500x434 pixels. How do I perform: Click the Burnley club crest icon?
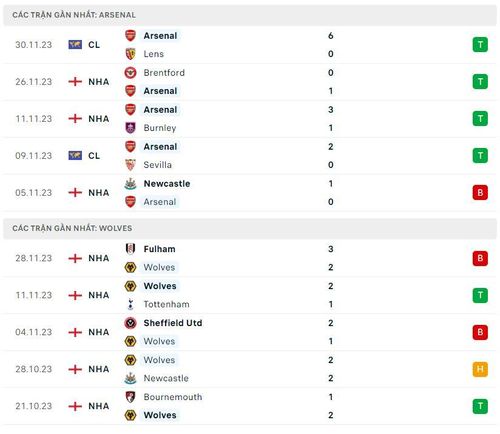pos(130,128)
